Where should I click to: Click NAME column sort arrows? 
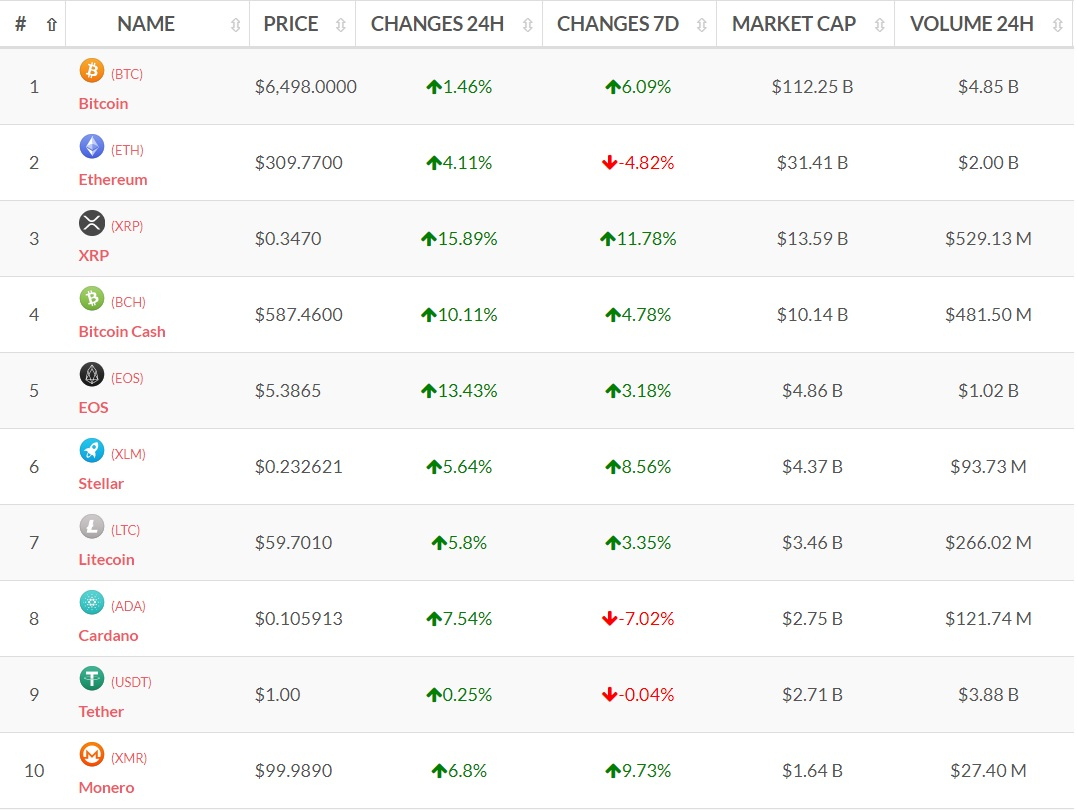pyautogui.click(x=236, y=25)
